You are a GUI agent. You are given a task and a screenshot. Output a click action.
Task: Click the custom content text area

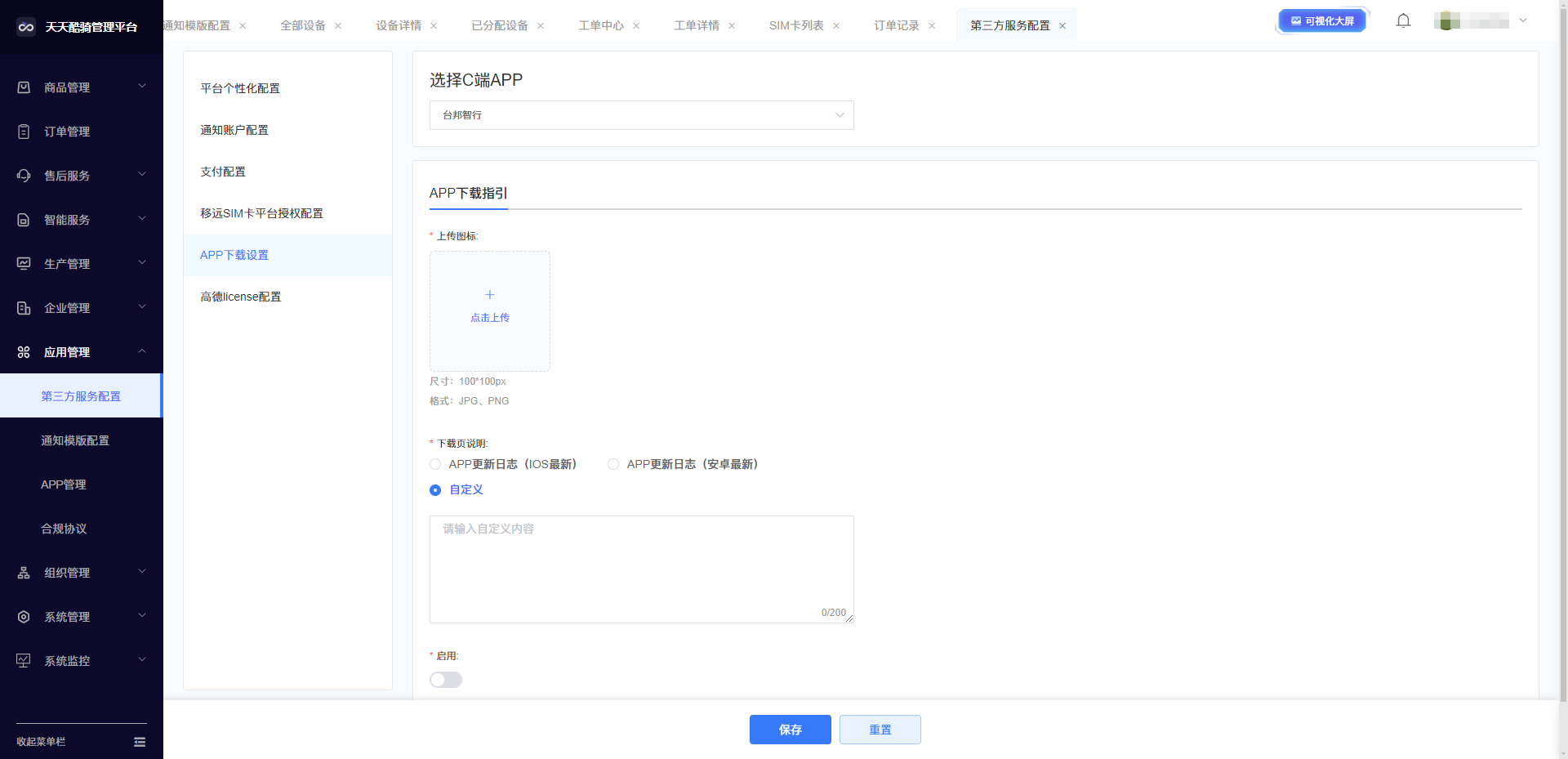tap(641, 569)
